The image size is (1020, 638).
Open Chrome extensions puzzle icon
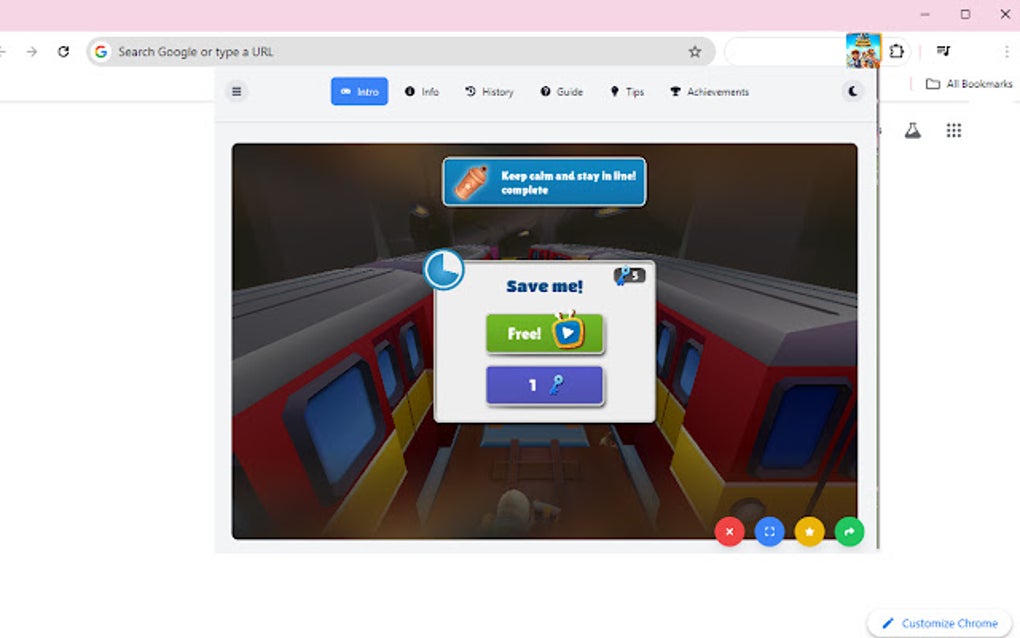(x=897, y=51)
